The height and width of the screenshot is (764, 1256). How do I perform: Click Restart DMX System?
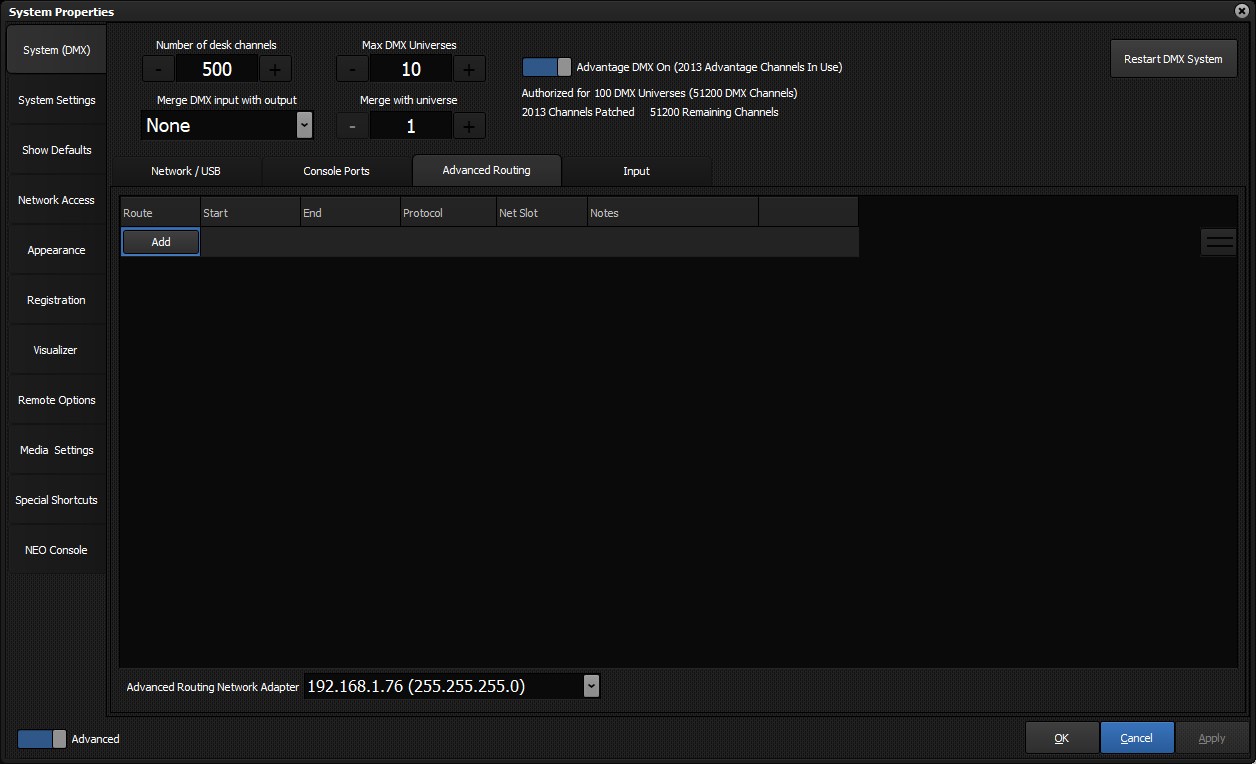pyautogui.click(x=1173, y=59)
